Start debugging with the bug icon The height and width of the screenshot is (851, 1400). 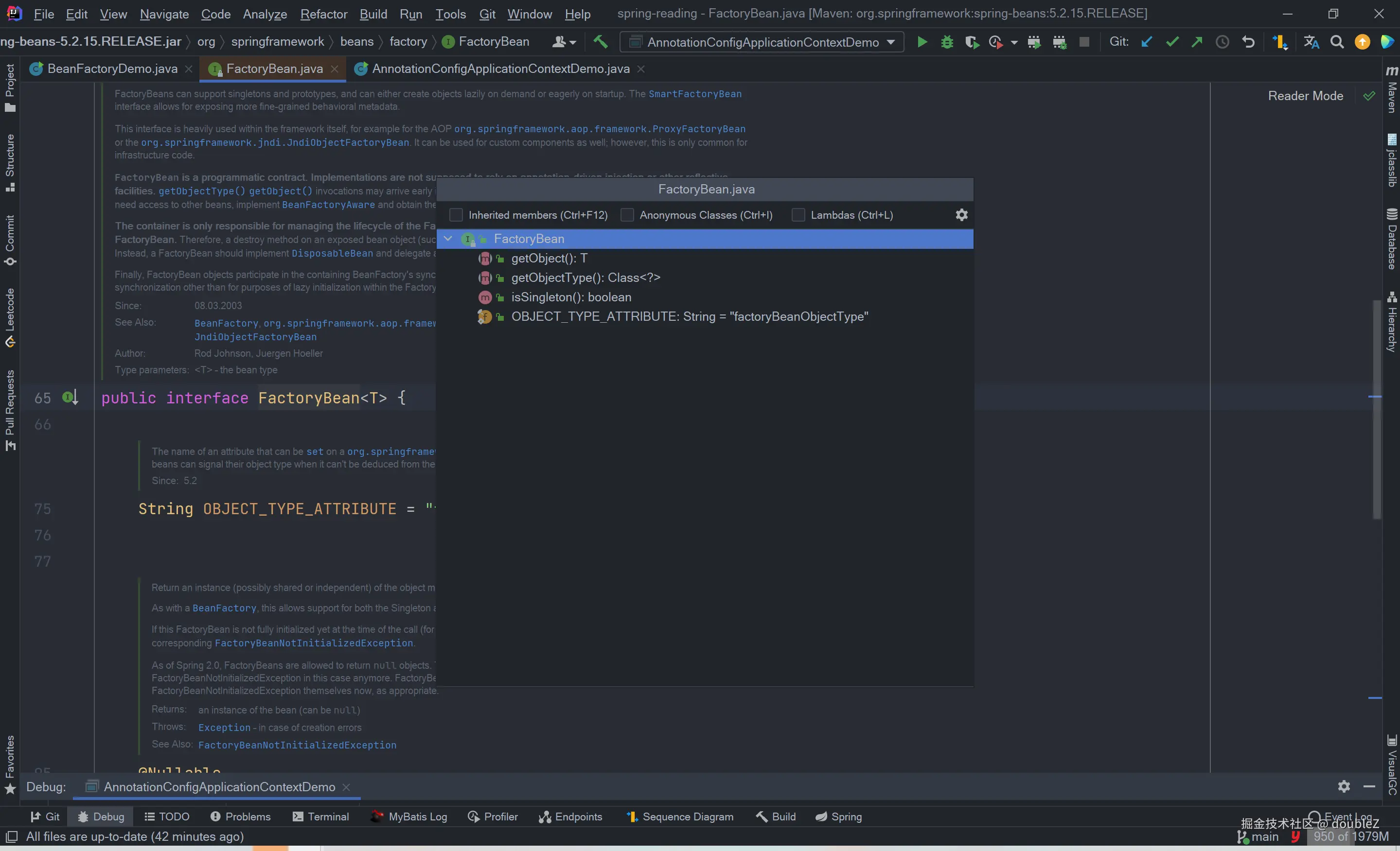(947, 42)
